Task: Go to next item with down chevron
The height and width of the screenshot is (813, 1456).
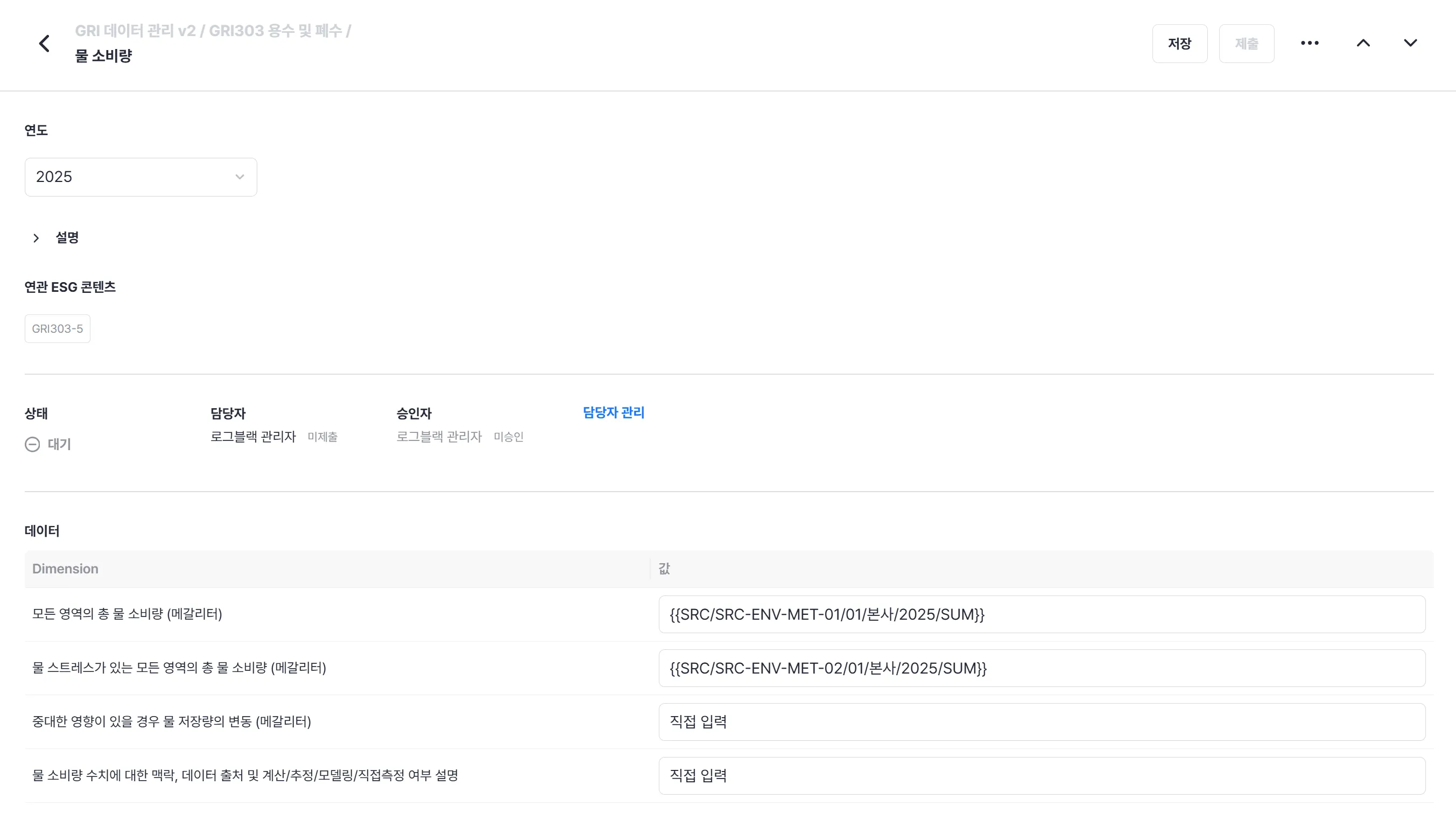Action: pyautogui.click(x=1410, y=44)
